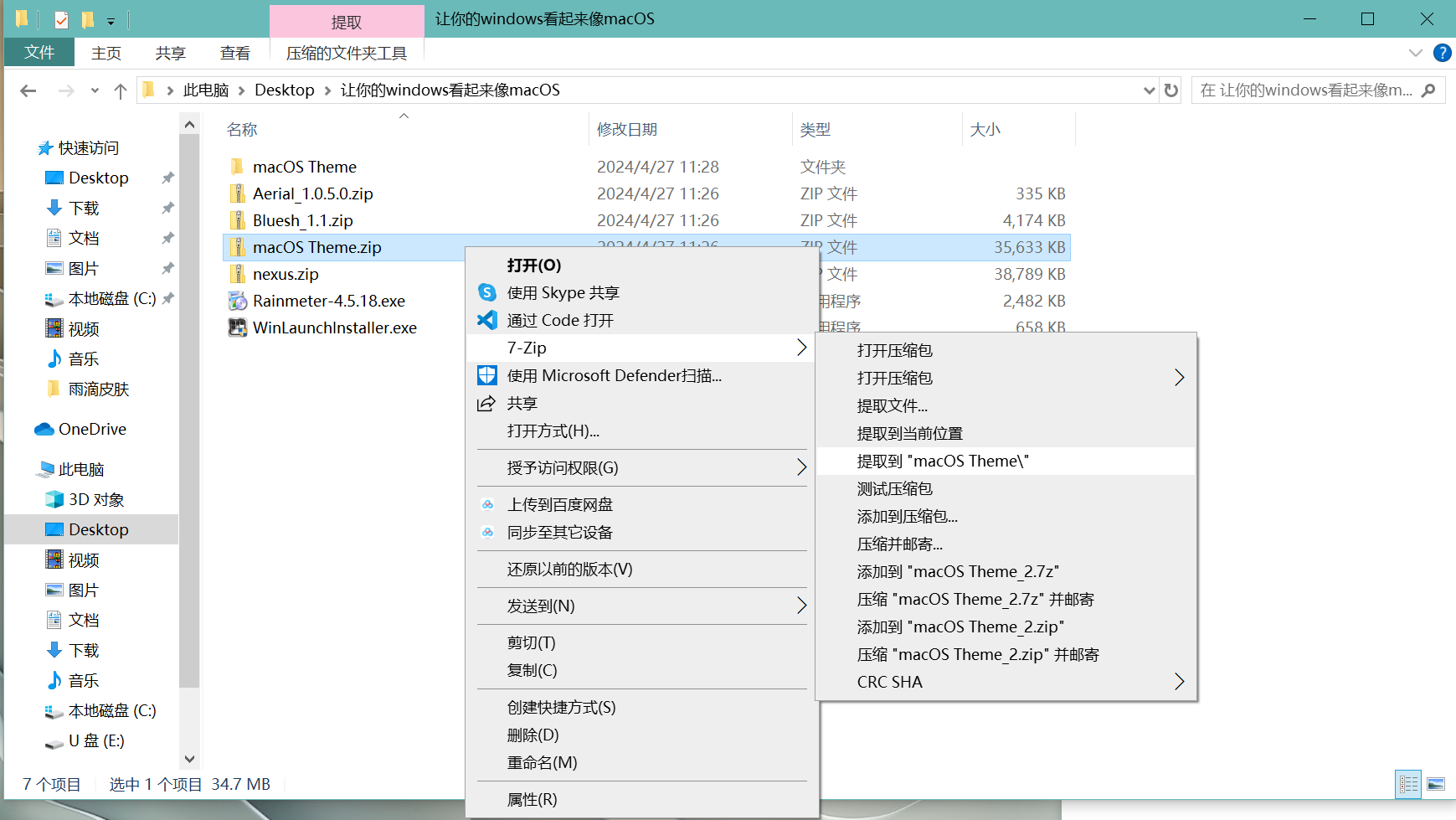Click the Rainmeter-4.5.18.exe file icon

tap(238, 301)
